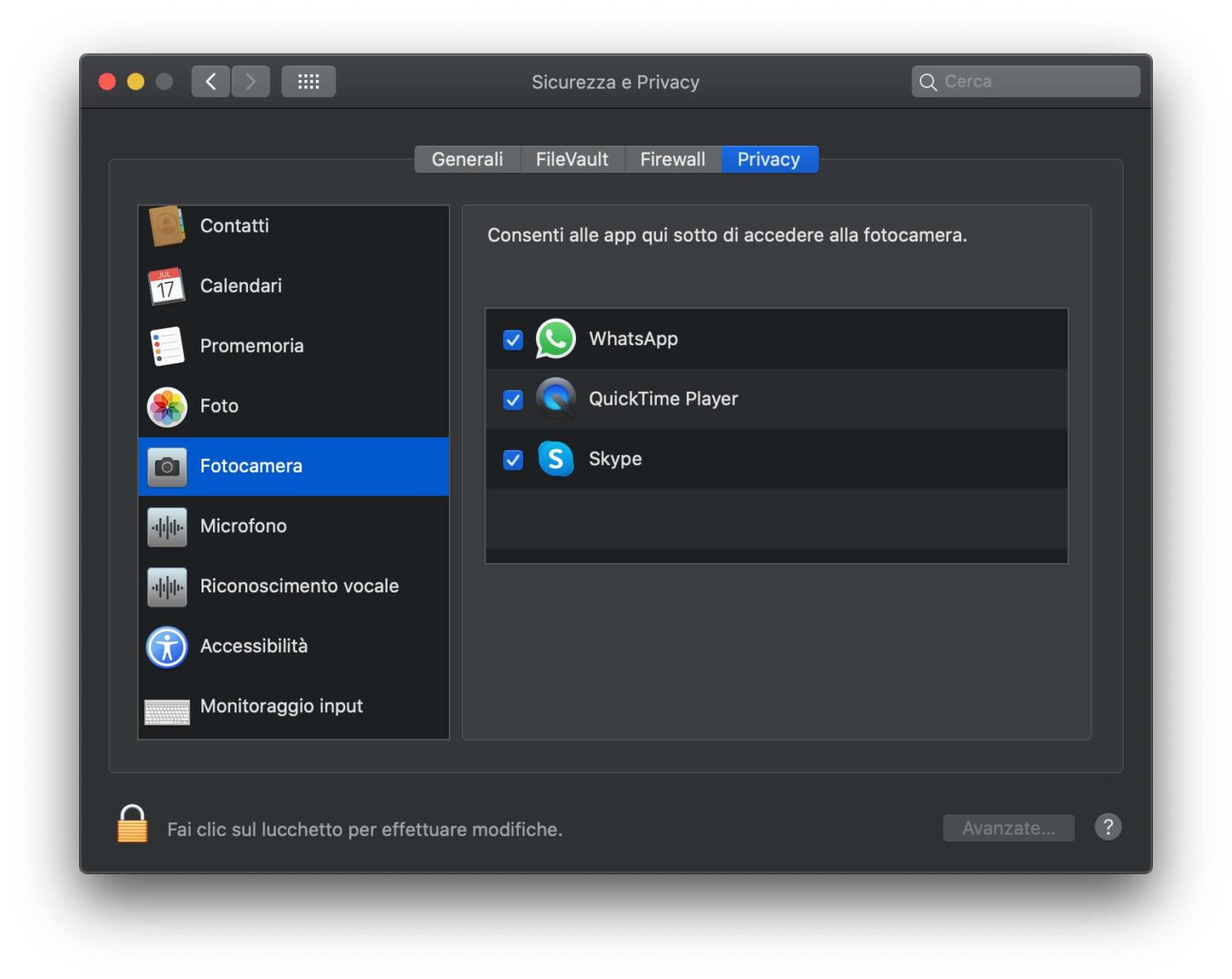Click the Accessibilità icon

pos(166,646)
